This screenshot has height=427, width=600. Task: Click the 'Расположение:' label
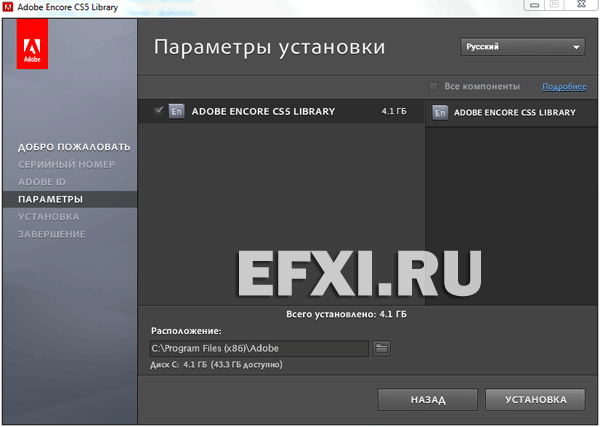point(186,331)
